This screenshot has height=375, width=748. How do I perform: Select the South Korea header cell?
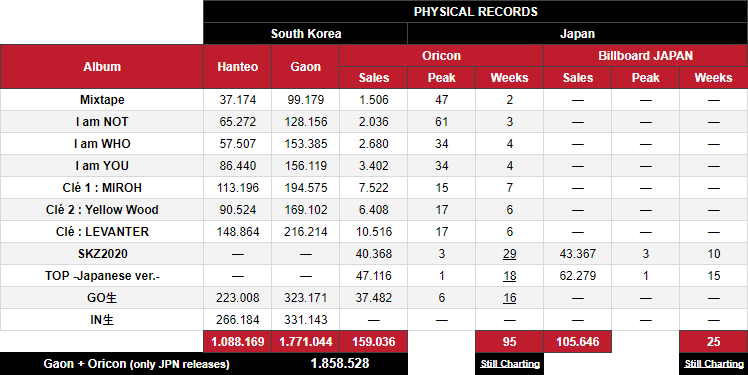[306, 34]
